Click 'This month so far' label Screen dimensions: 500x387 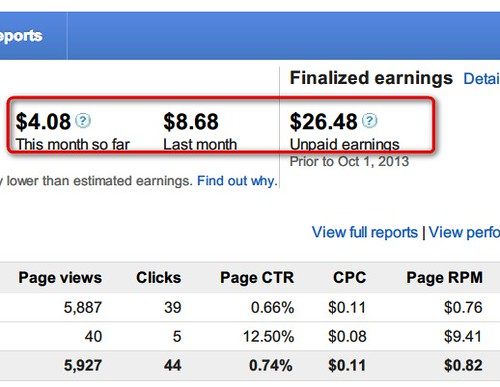click(x=73, y=145)
